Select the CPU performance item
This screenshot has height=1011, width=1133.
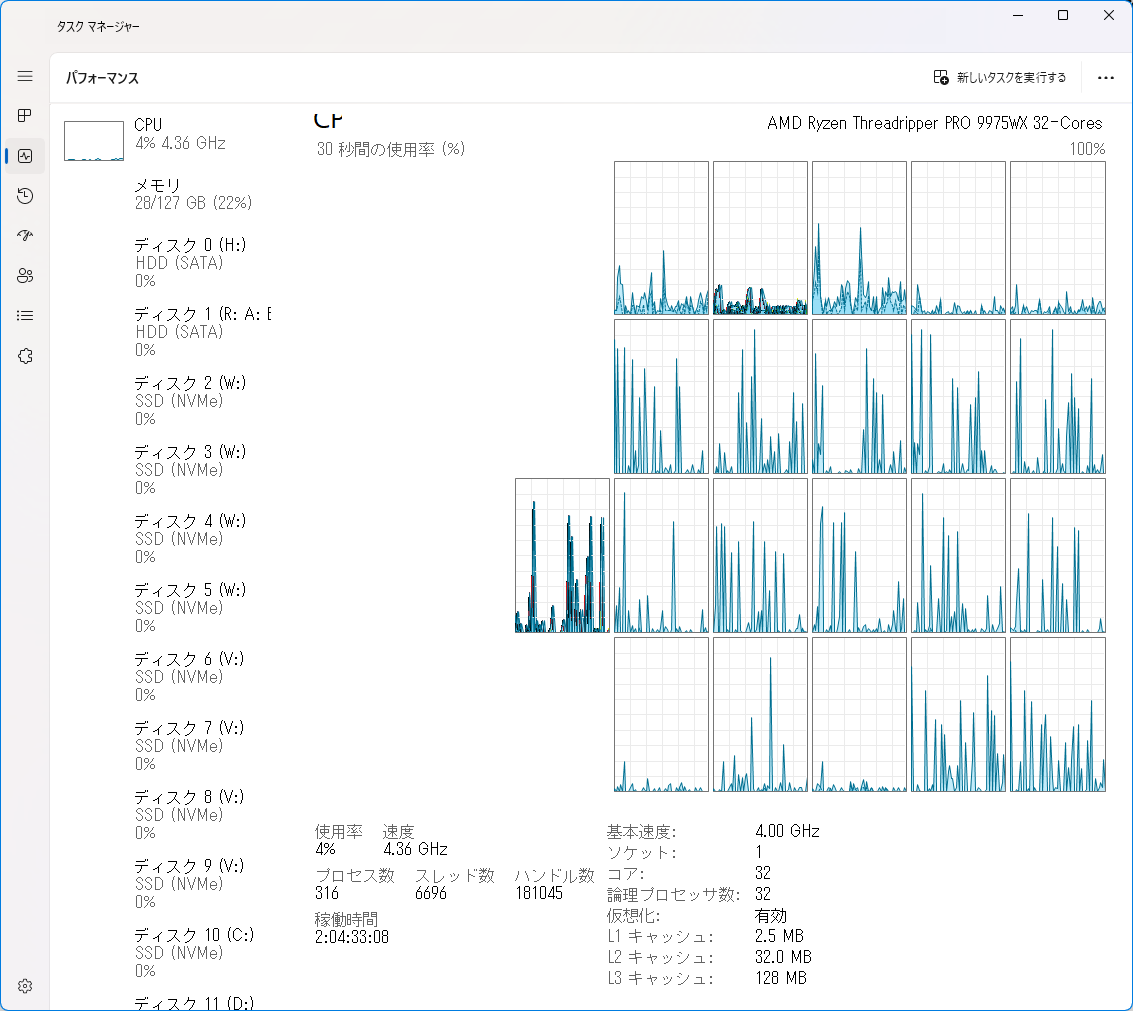[x=166, y=139]
